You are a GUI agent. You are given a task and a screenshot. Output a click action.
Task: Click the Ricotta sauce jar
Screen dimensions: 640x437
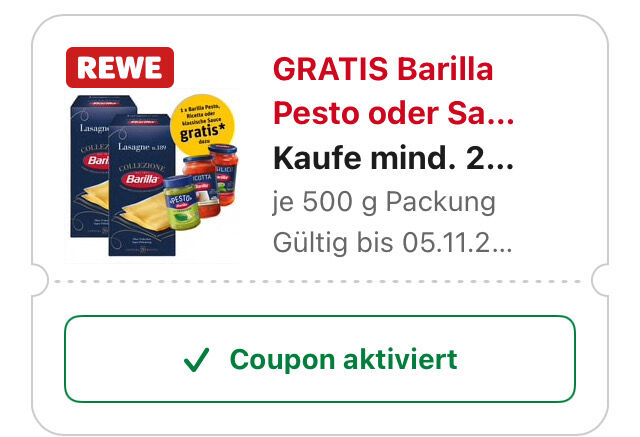tap(202, 185)
